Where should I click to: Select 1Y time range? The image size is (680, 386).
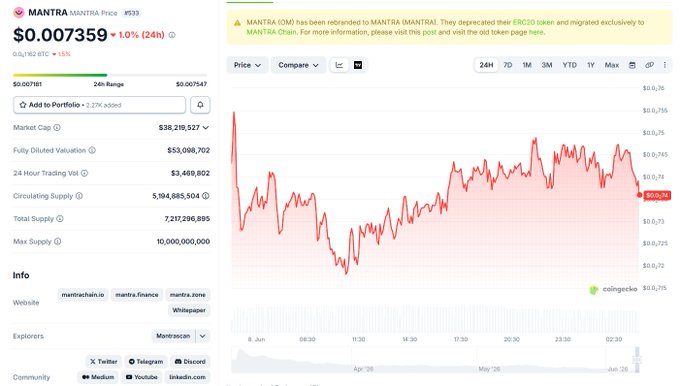click(x=591, y=65)
